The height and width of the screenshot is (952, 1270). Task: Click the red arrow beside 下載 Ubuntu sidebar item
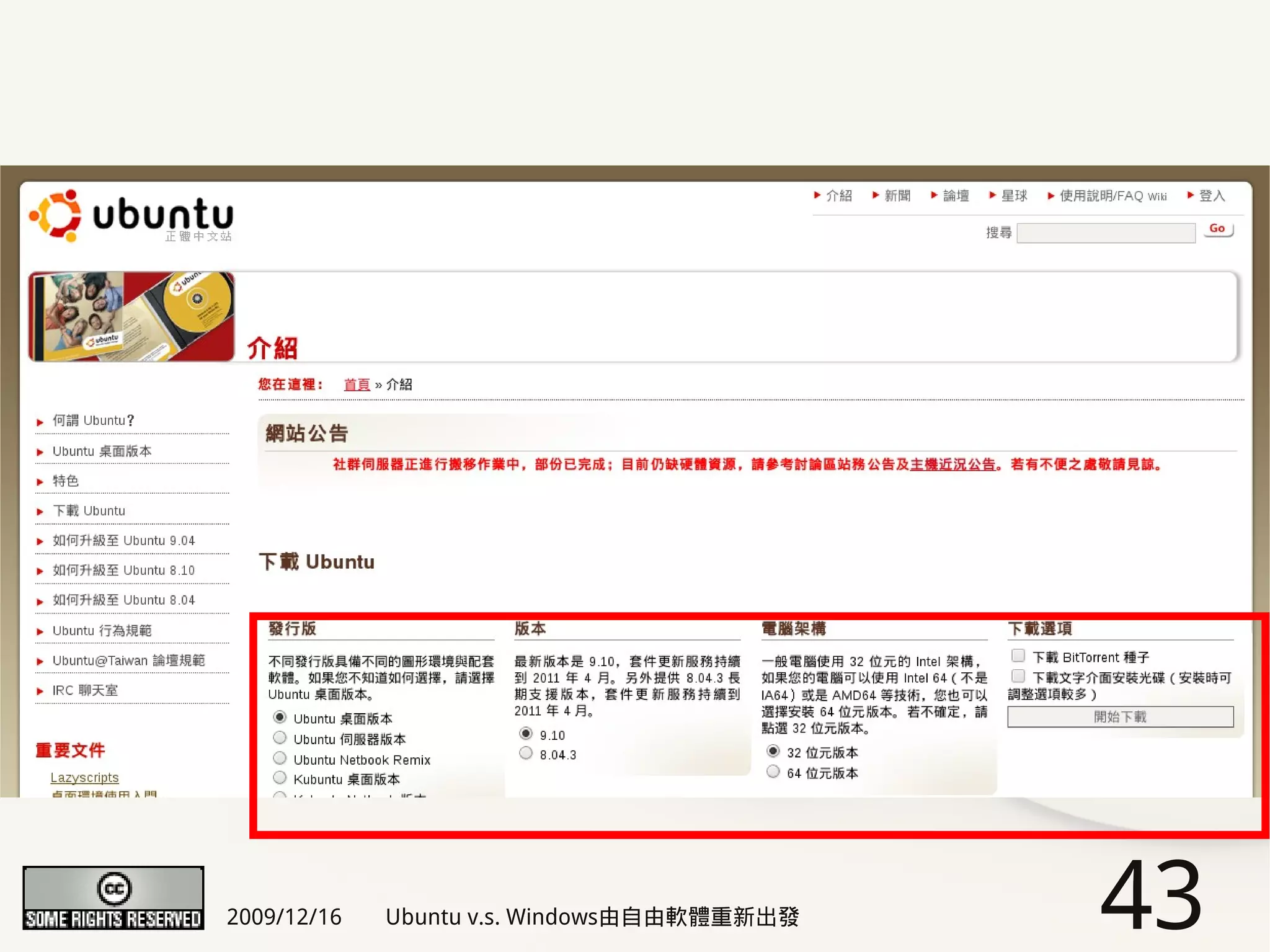[40, 512]
